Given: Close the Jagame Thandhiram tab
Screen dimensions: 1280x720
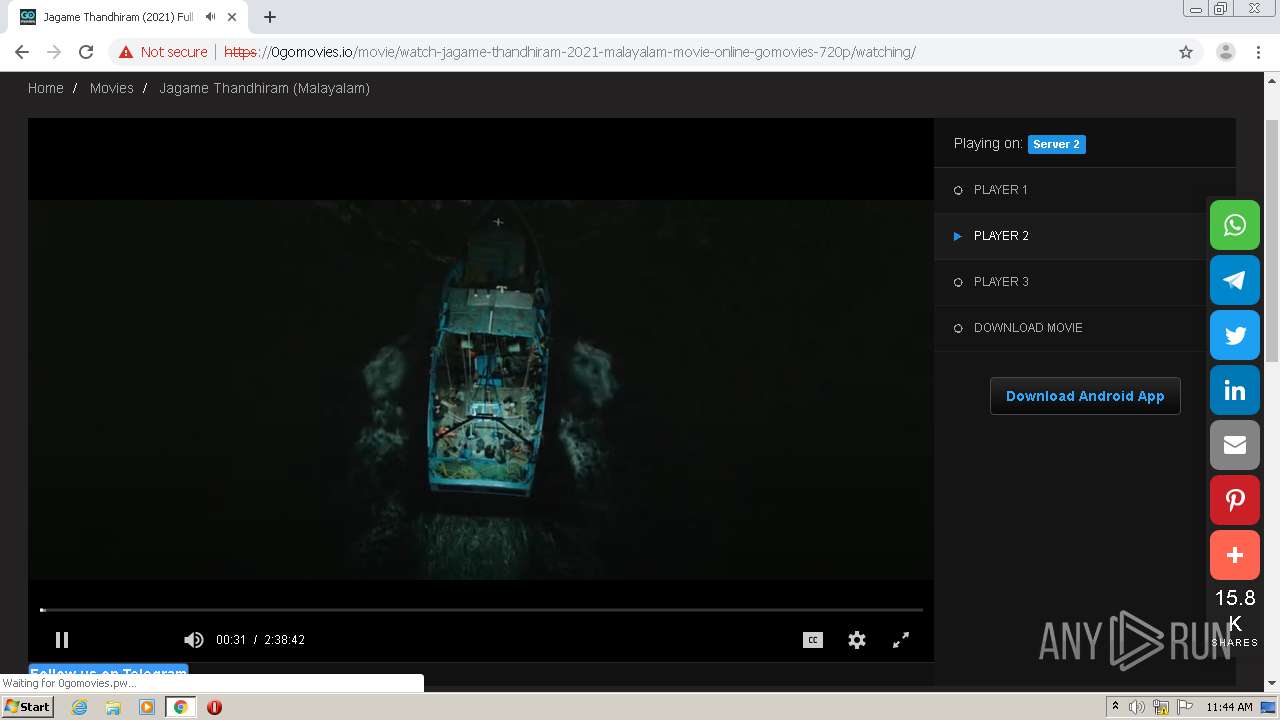Looking at the screenshot, I should coord(234,17).
